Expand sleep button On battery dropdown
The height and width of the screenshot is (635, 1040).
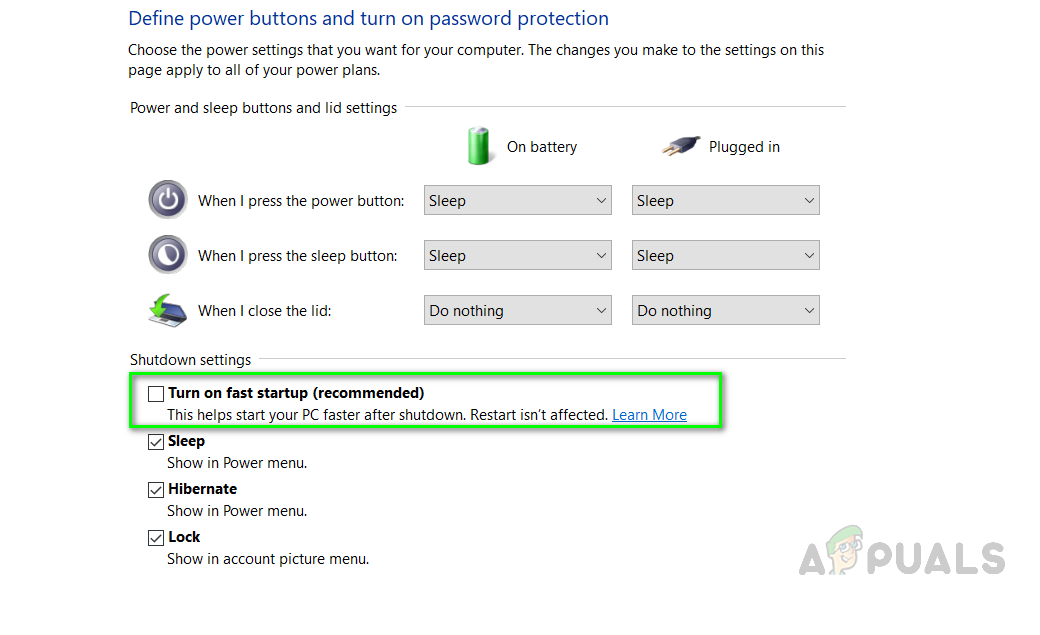pyautogui.click(x=517, y=255)
